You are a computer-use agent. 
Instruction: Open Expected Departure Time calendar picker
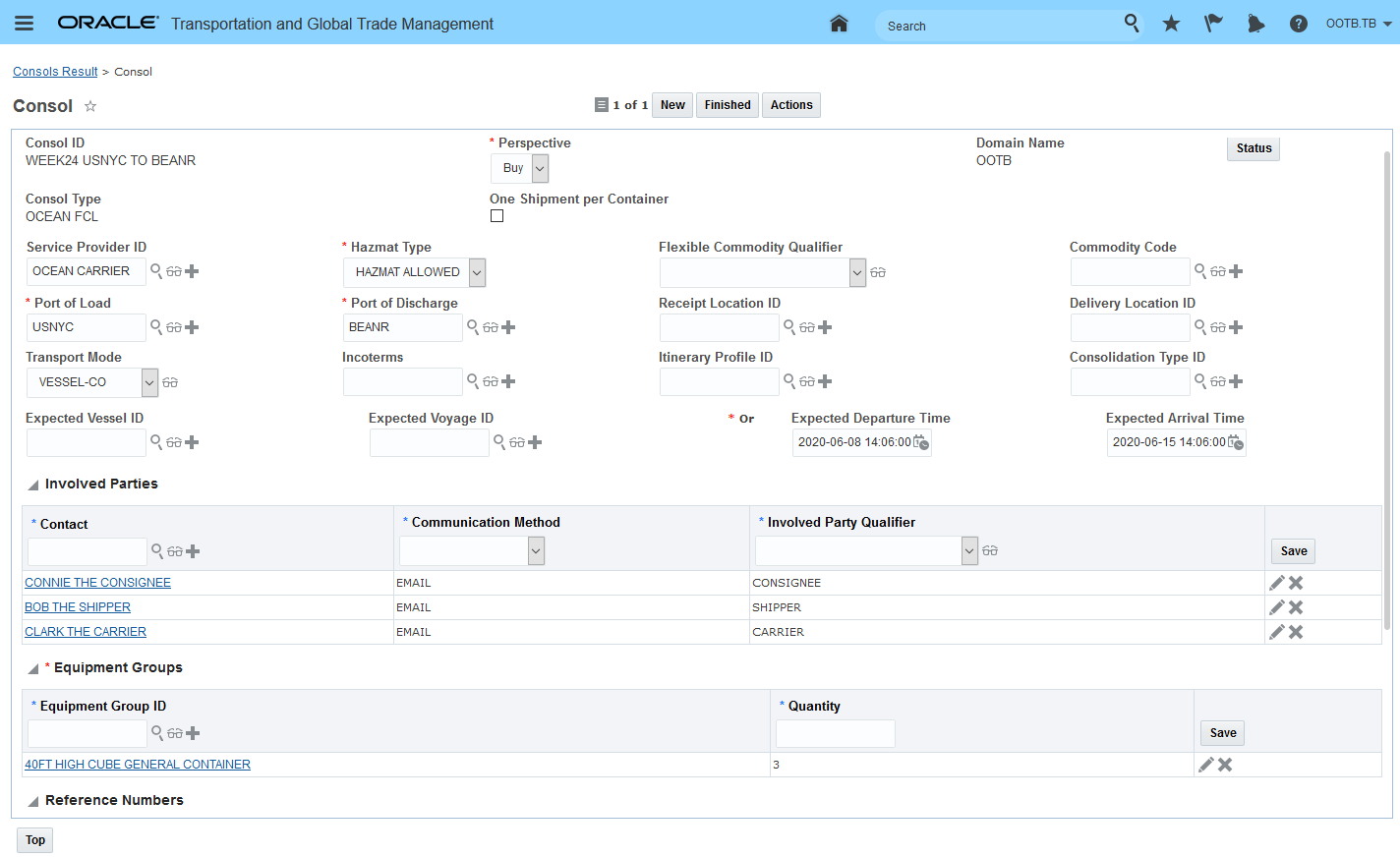click(x=921, y=442)
